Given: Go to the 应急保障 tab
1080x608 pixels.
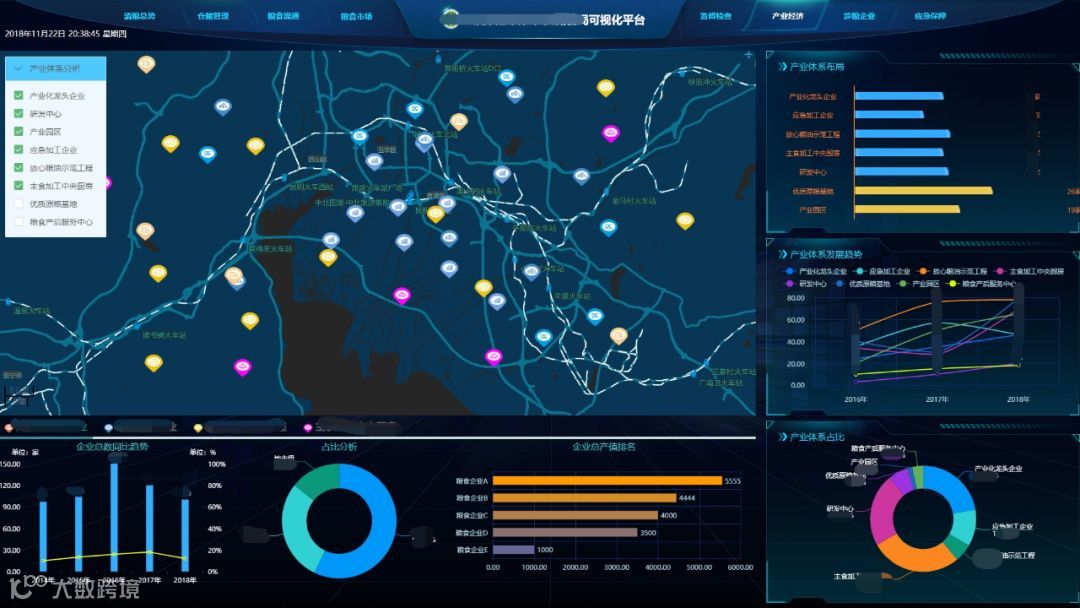Looking at the screenshot, I should pos(930,16).
